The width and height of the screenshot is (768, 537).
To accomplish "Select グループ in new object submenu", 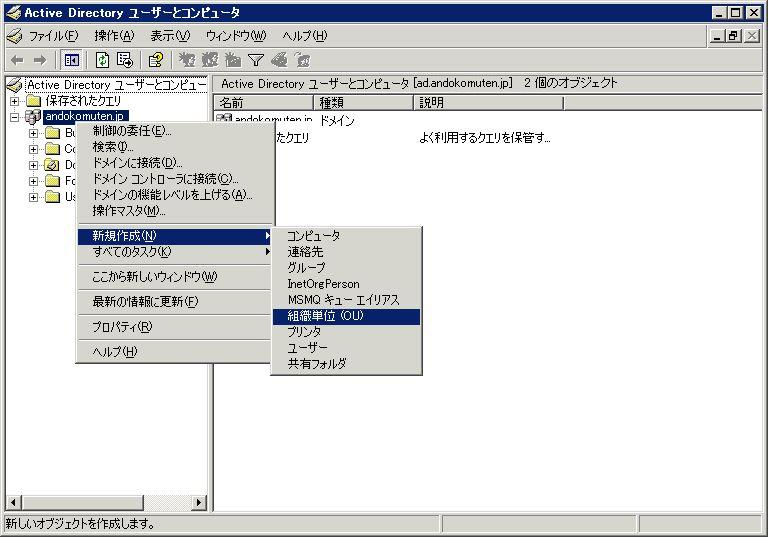I will coord(346,268).
